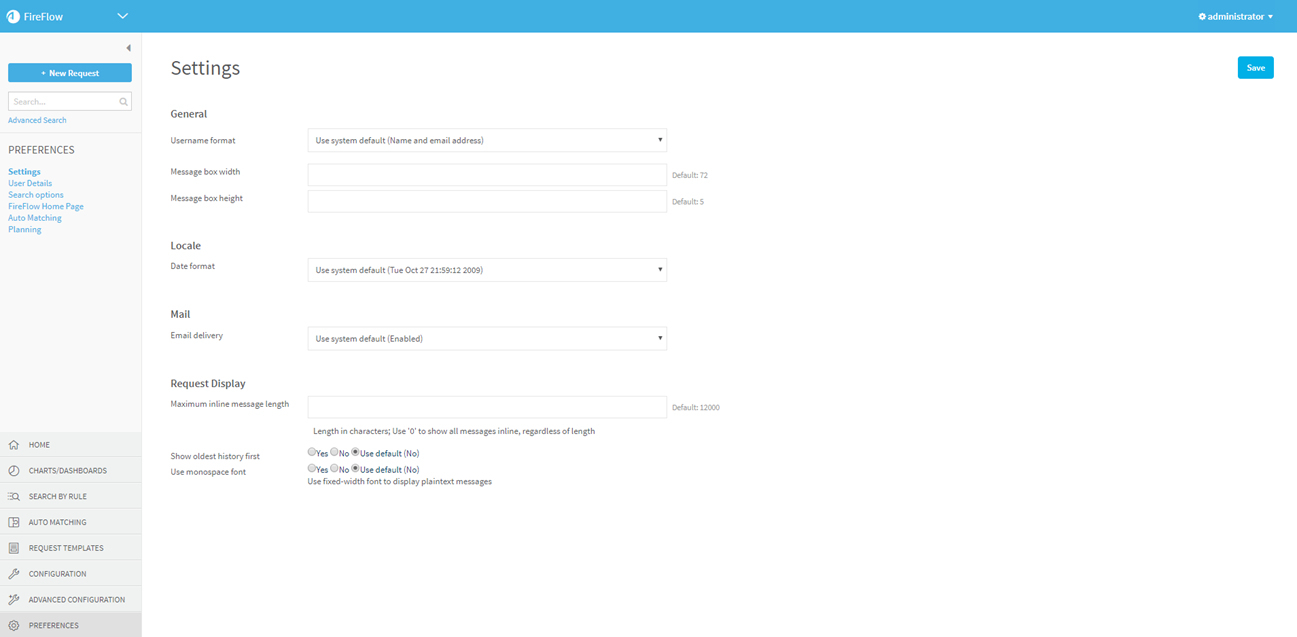
Task: Open the FireFlow product switcher chevron
Action: [x=123, y=16]
